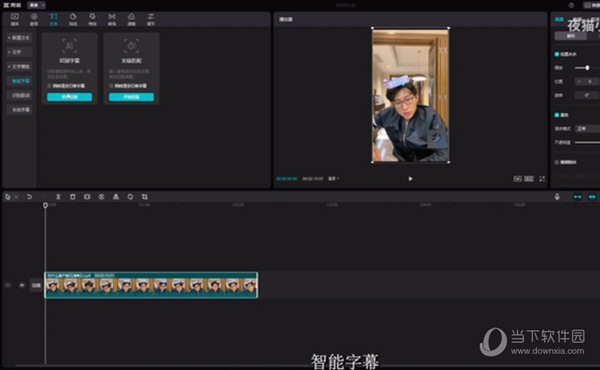
Task: Select the highlighted Smart Subtitles sidebar item
Action: coord(20,81)
